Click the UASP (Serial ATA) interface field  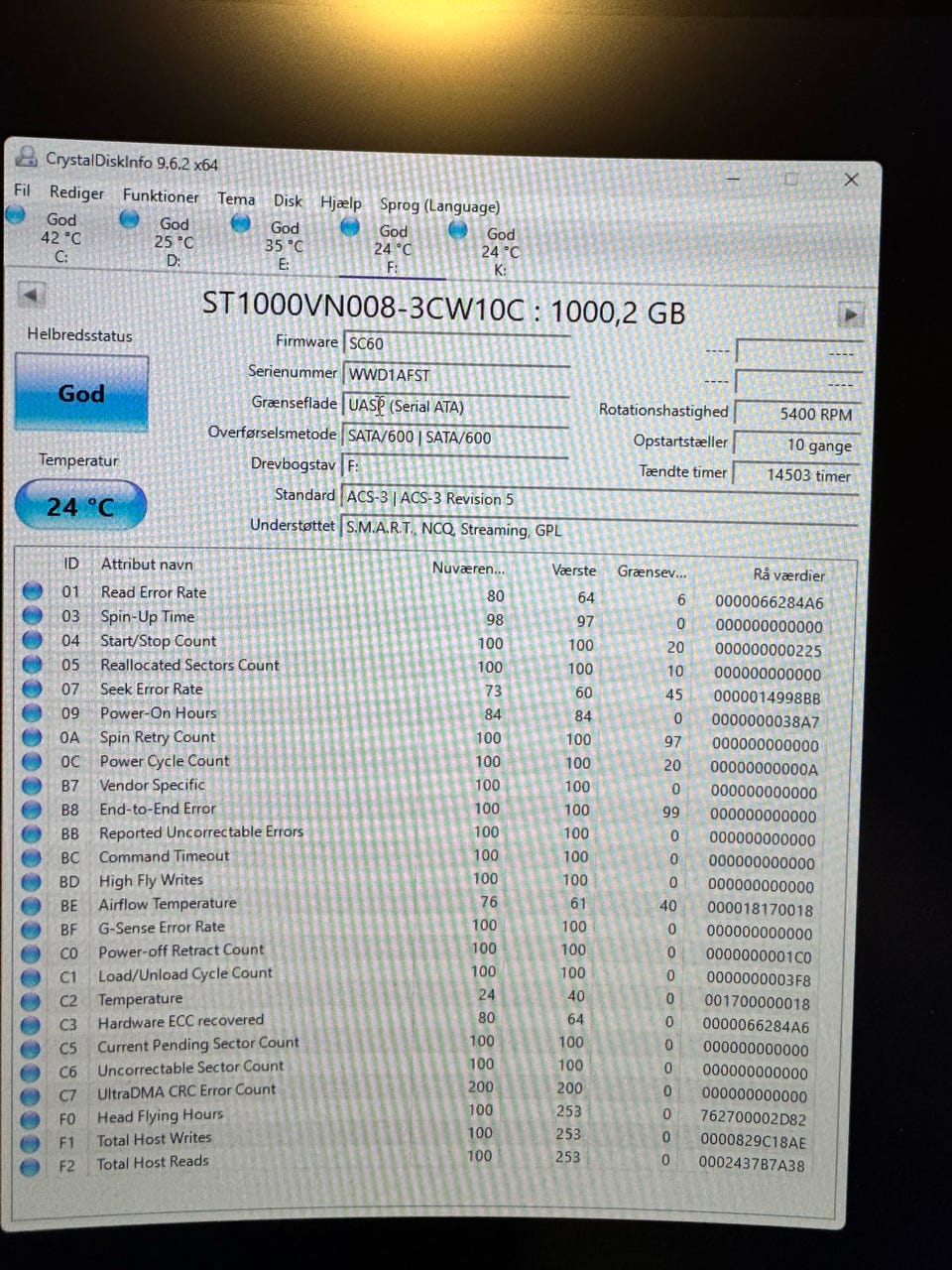tap(455, 406)
